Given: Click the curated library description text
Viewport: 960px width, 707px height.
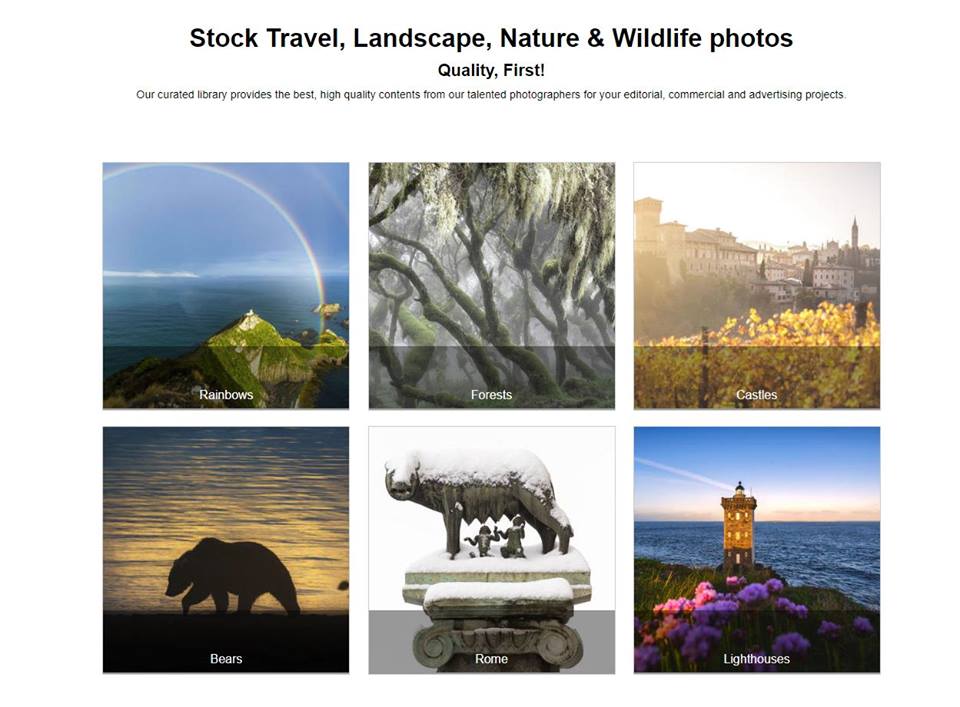Looking at the screenshot, I should tap(491, 95).
